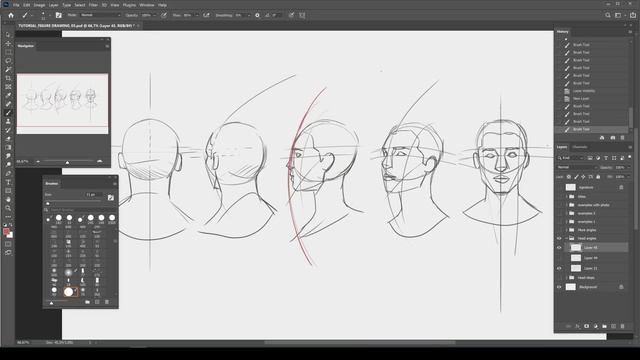The height and width of the screenshot is (360, 640).
Task: Select the Dodge tool
Action: click(8, 164)
